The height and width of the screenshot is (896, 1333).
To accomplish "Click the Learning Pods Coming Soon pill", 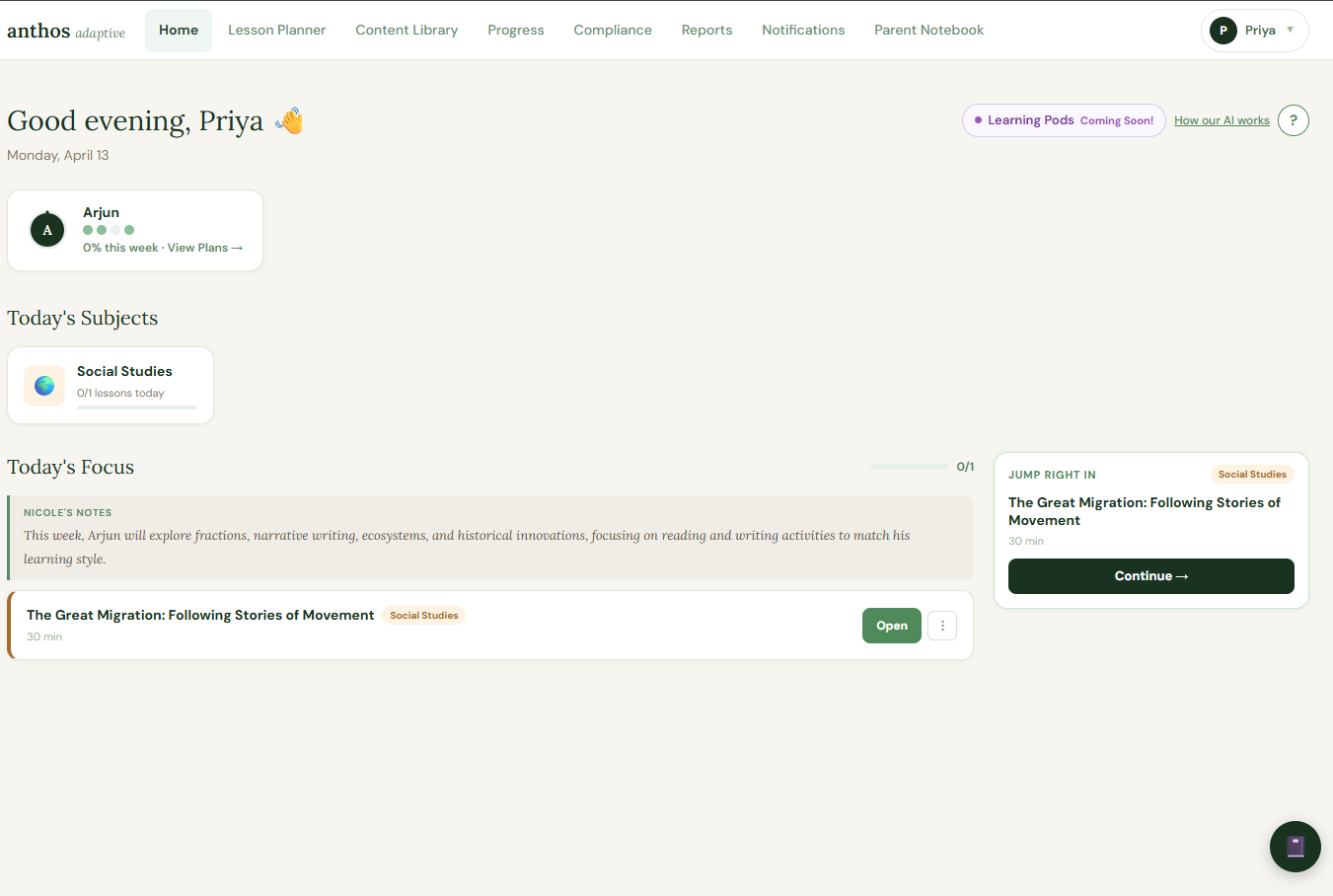I will click(1064, 119).
